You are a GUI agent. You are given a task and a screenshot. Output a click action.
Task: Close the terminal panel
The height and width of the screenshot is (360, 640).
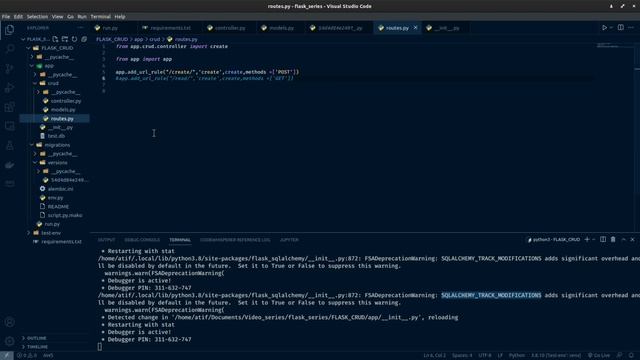tap(633, 240)
